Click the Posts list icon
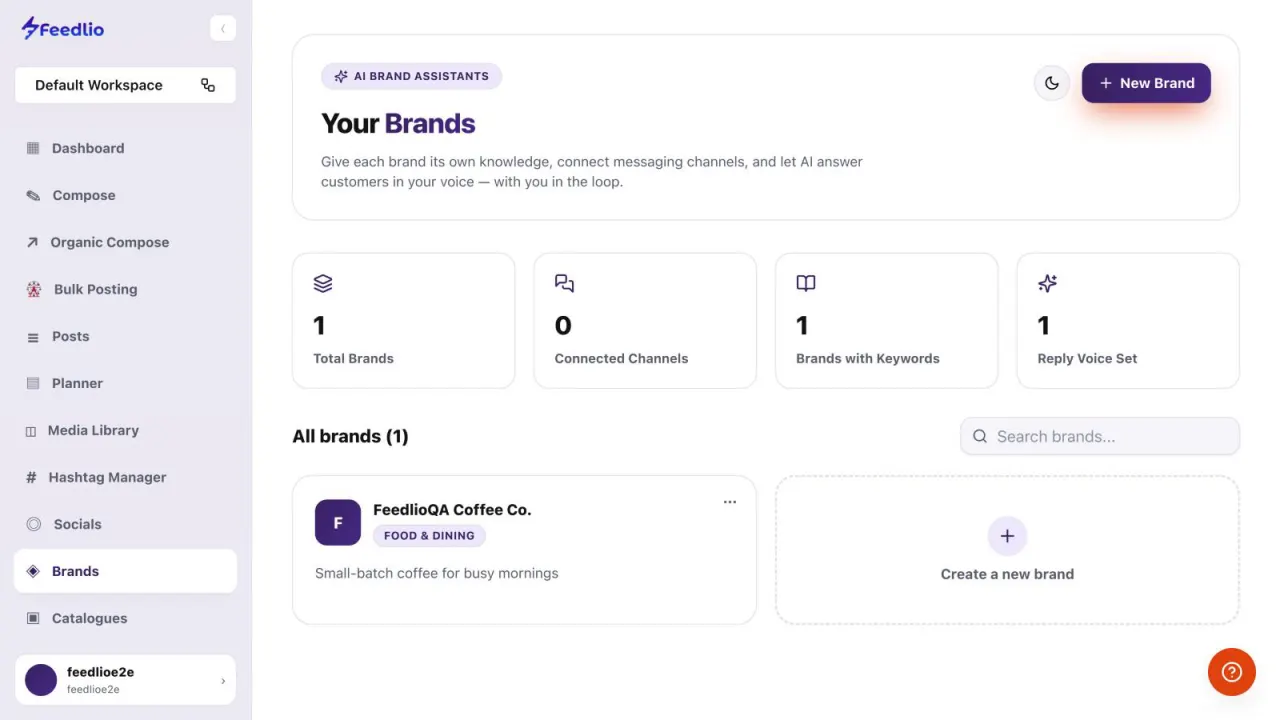Viewport: 1280px width, 720px height. (x=33, y=337)
